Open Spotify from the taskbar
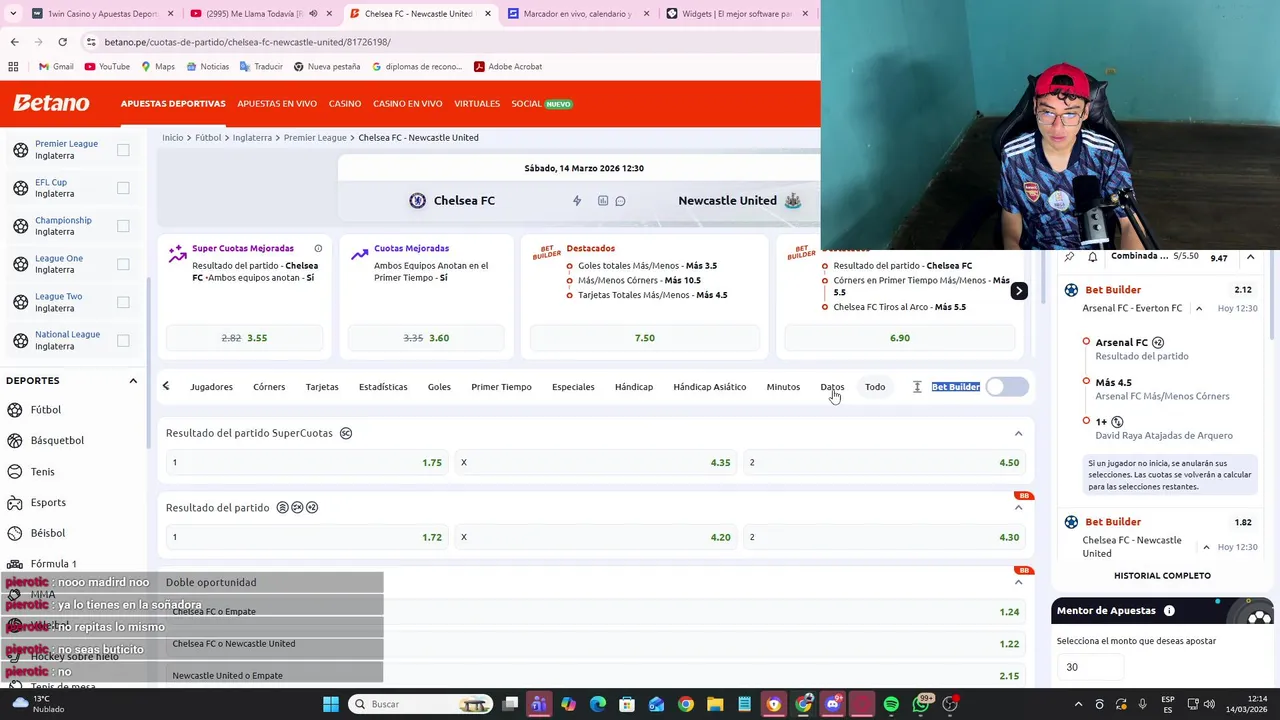 [891, 704]
